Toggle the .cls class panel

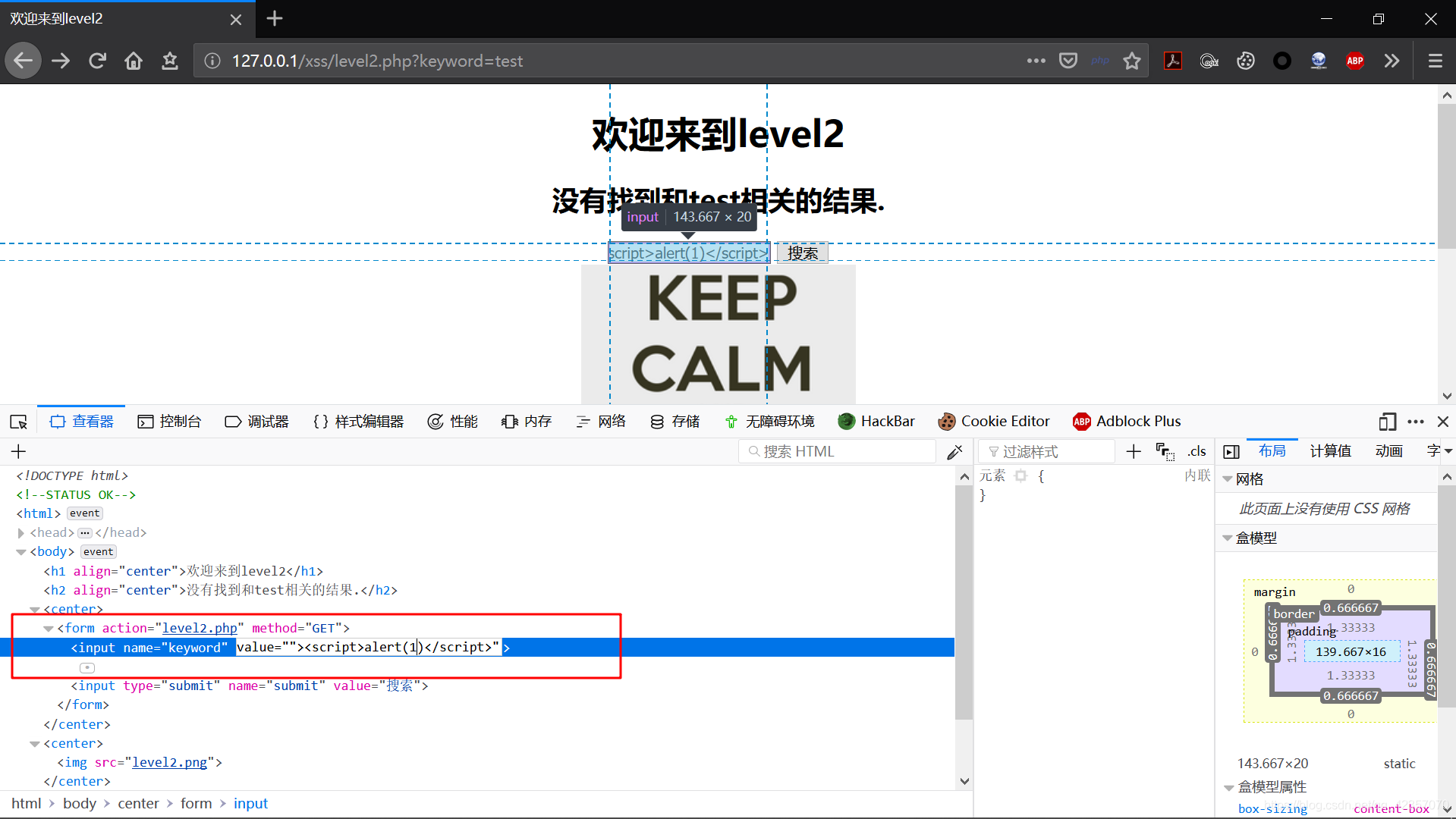coord(1197,451)
